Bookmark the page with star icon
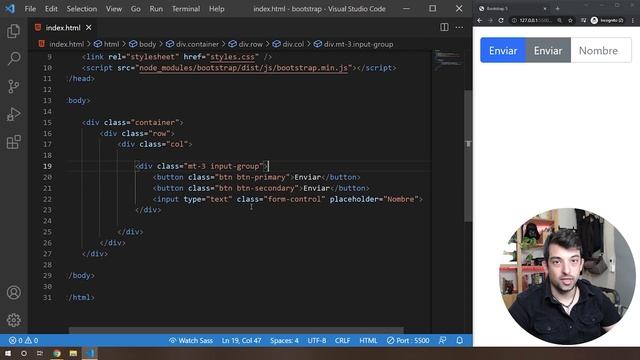 point(570,20)
